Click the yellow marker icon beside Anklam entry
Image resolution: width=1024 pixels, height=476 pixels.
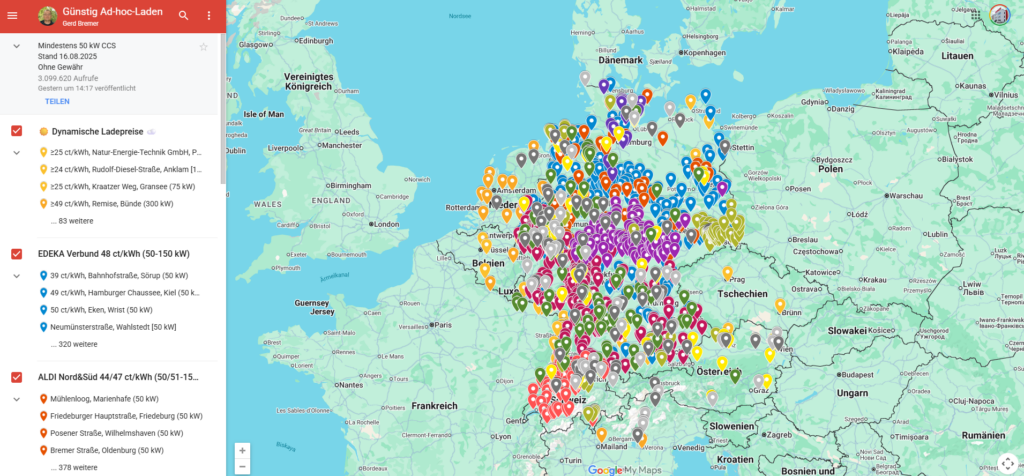(43, 169)
